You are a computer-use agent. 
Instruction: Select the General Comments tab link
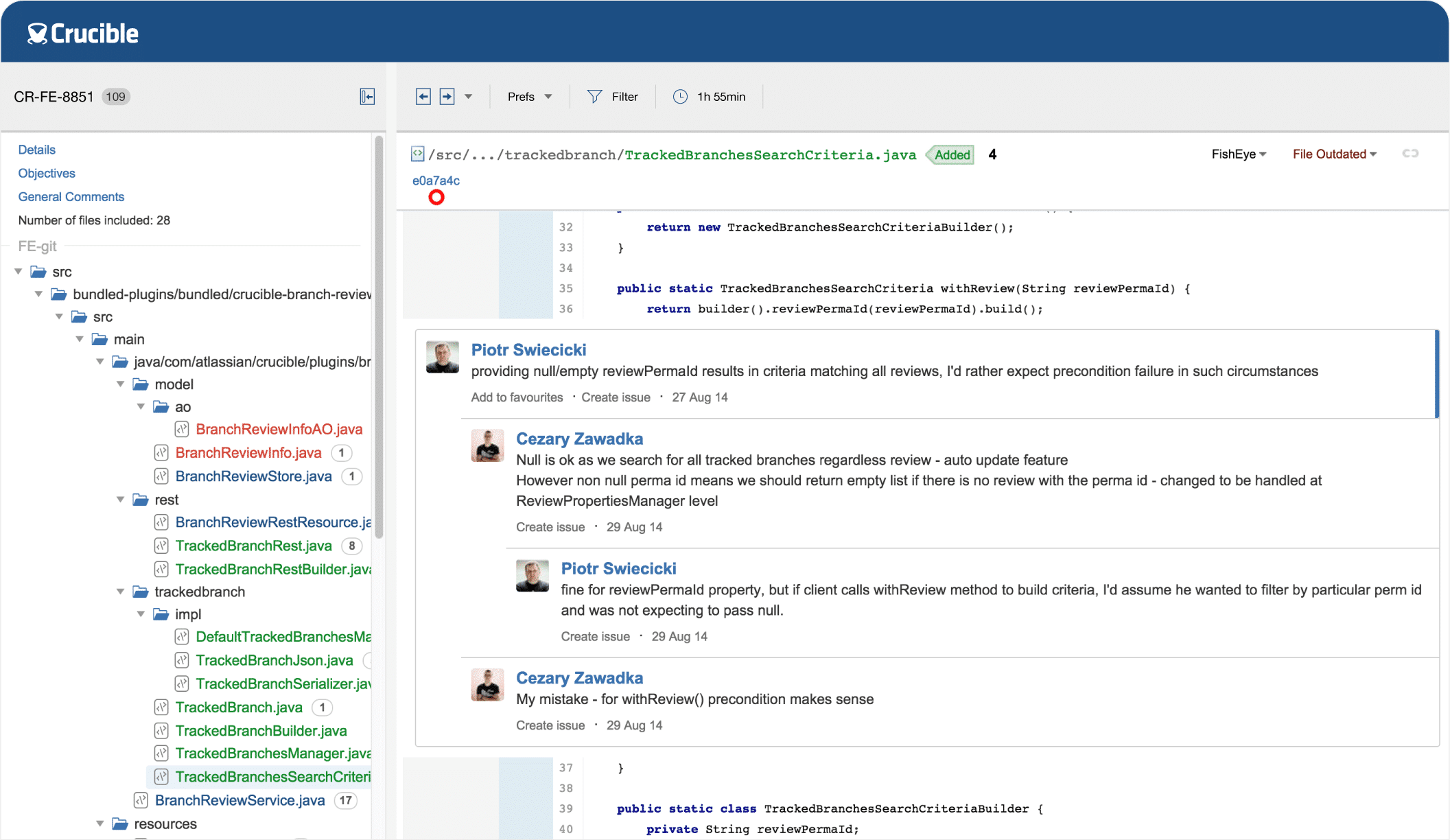(71, 196)
